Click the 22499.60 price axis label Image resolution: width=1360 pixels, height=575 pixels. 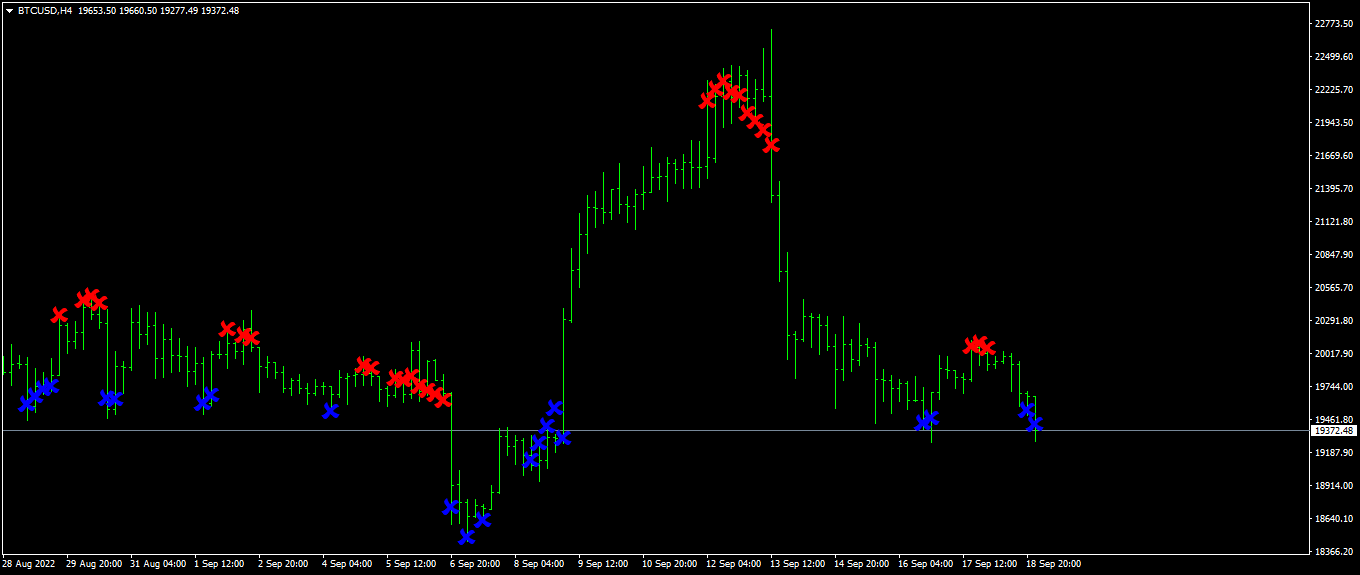1336,56
